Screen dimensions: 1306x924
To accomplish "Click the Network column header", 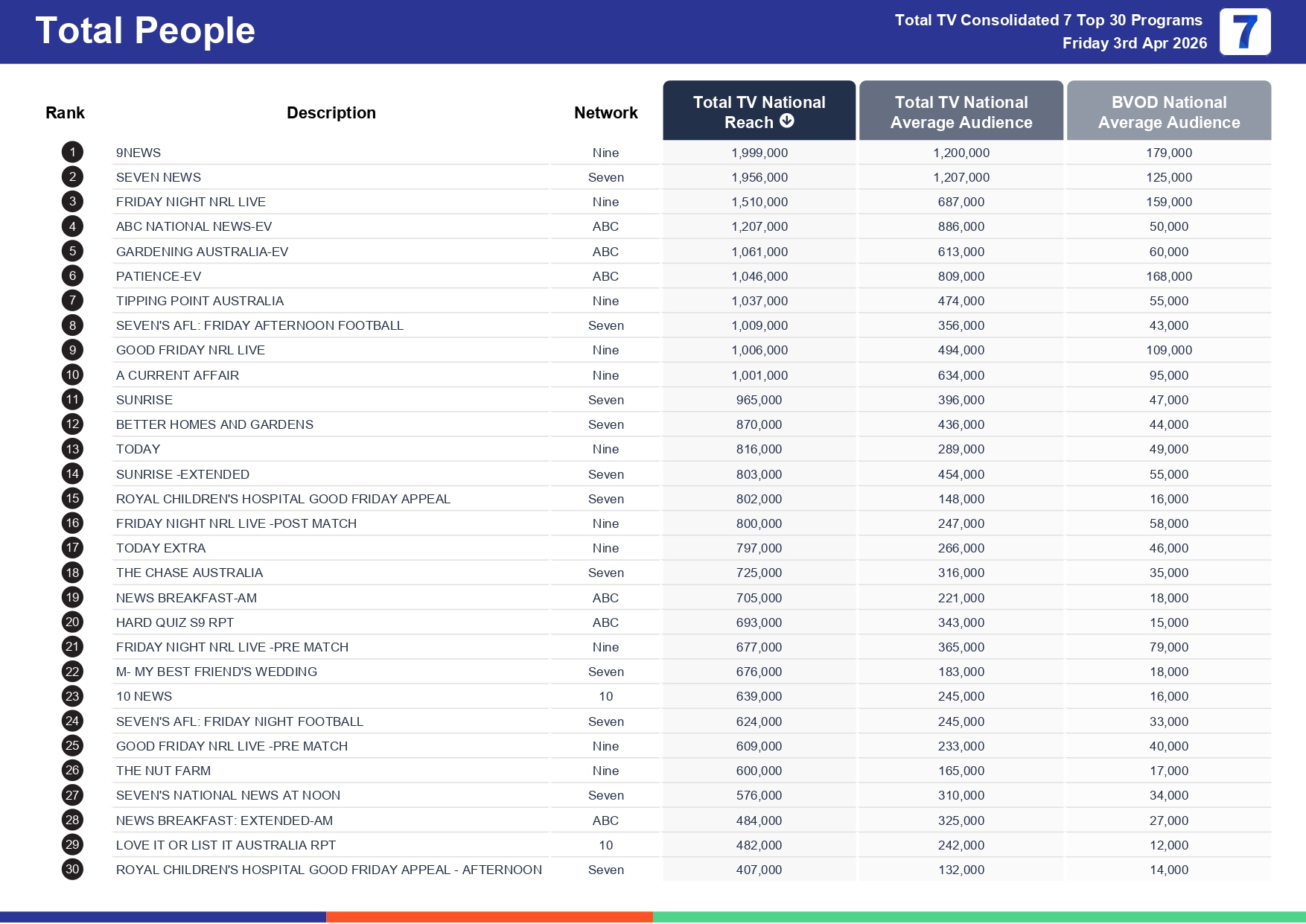I will [605, 112].
